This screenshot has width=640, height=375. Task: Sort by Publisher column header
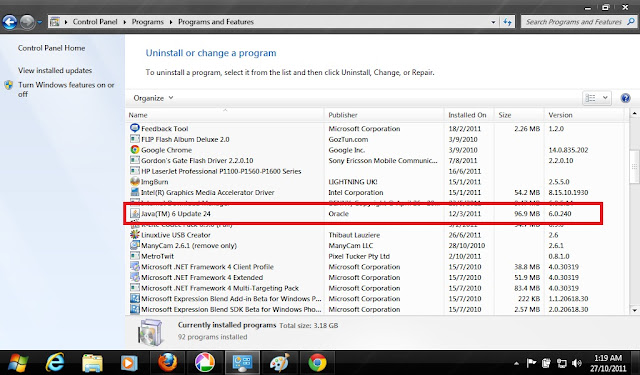tap(384, 115)
